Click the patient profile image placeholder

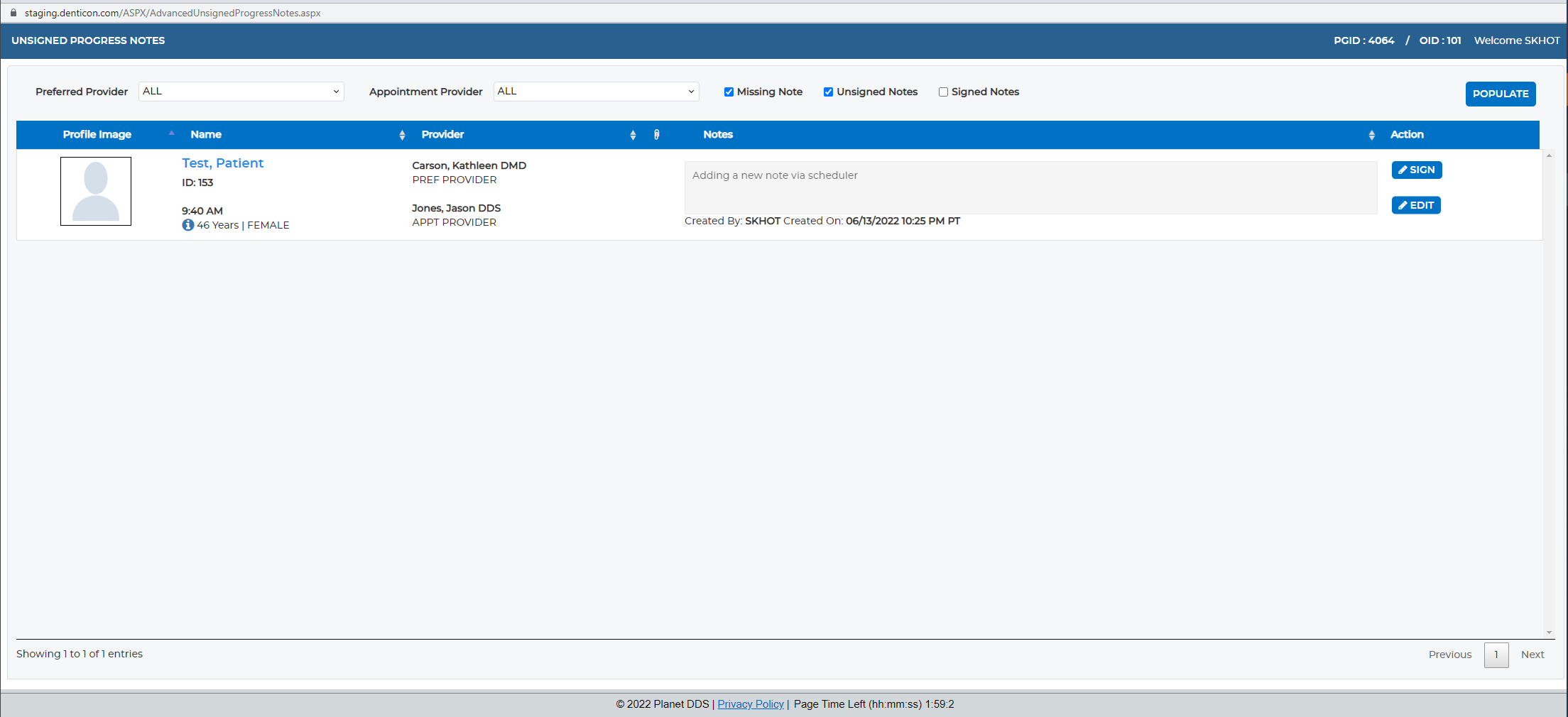[96, 191]
